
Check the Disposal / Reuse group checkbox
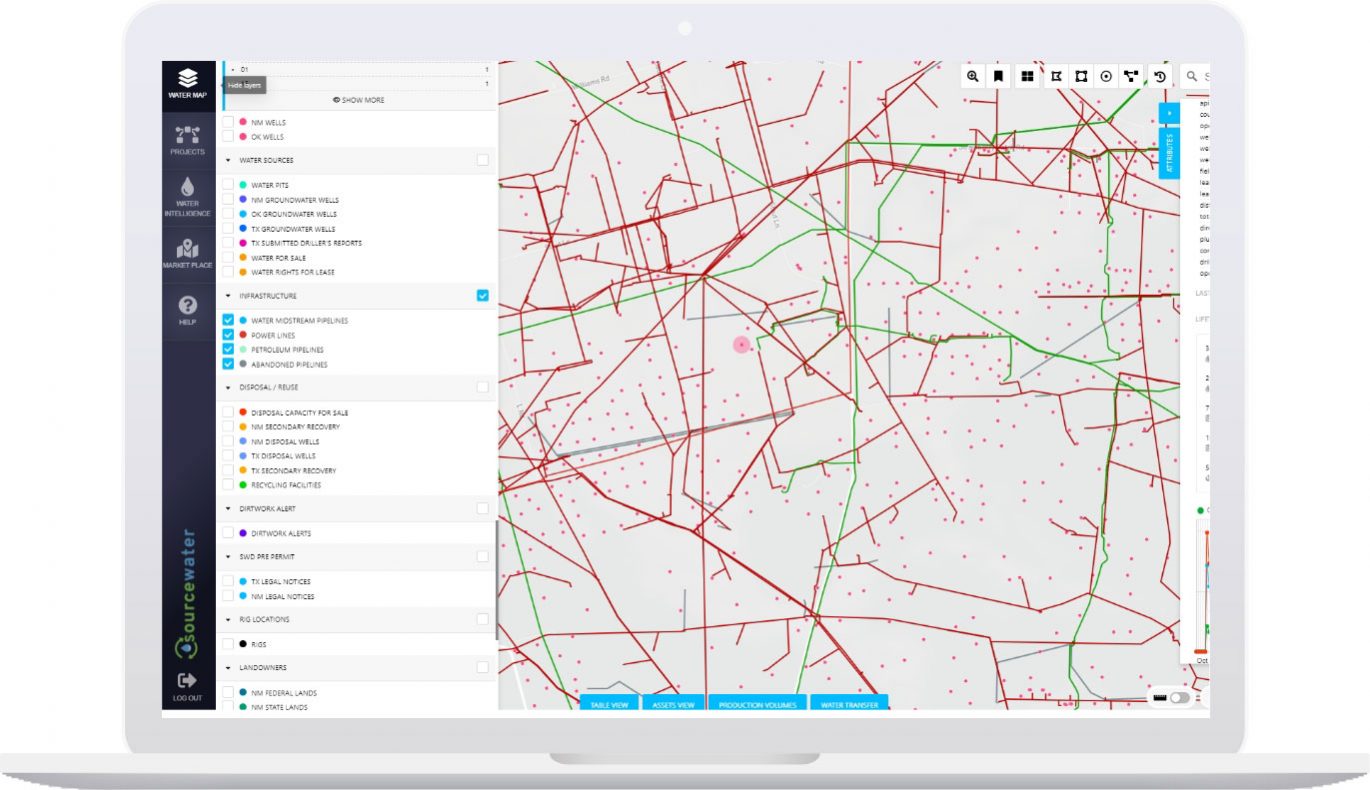[483, 387]
